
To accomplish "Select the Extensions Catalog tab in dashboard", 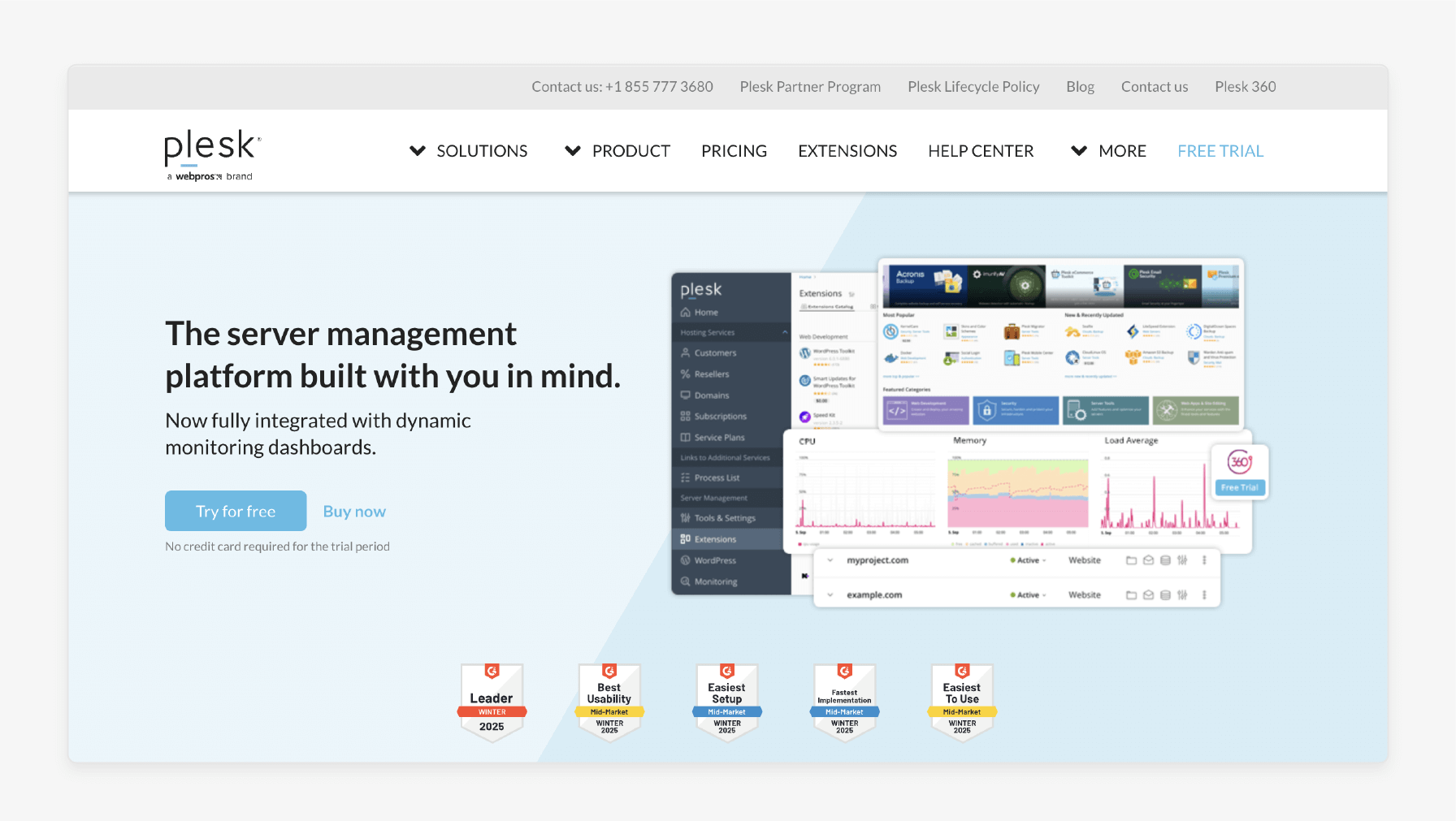I will click(827, 307).
